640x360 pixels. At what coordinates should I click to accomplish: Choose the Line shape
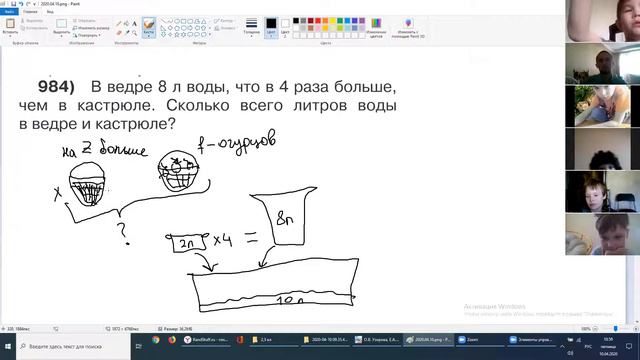coord(163,21)
